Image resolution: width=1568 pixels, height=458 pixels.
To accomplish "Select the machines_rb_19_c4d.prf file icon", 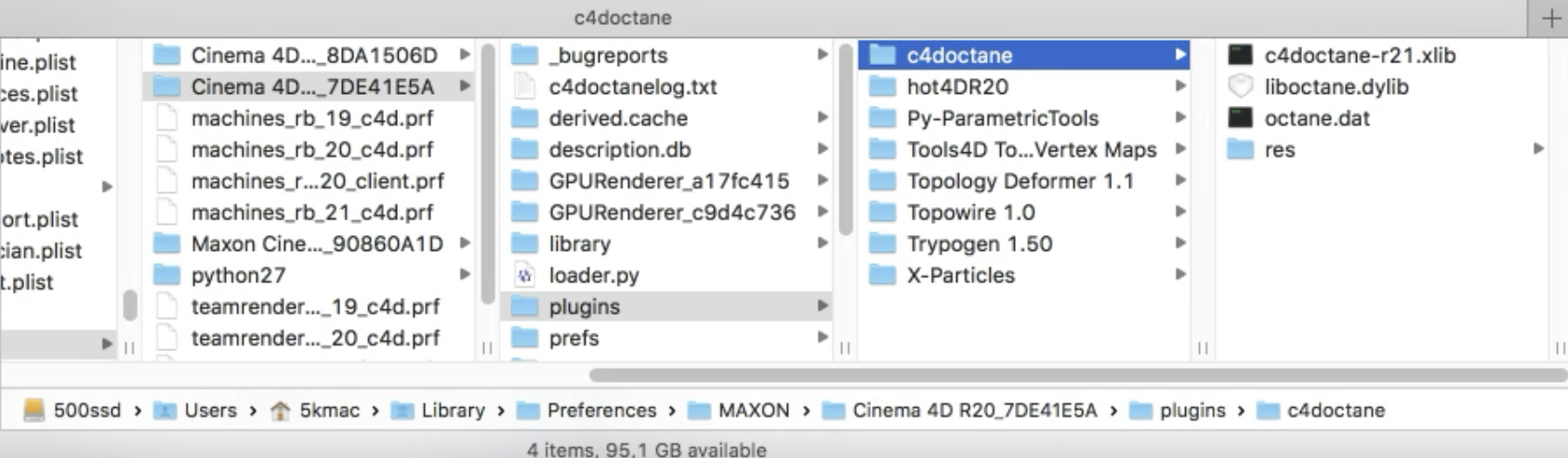I will point(167,119).
